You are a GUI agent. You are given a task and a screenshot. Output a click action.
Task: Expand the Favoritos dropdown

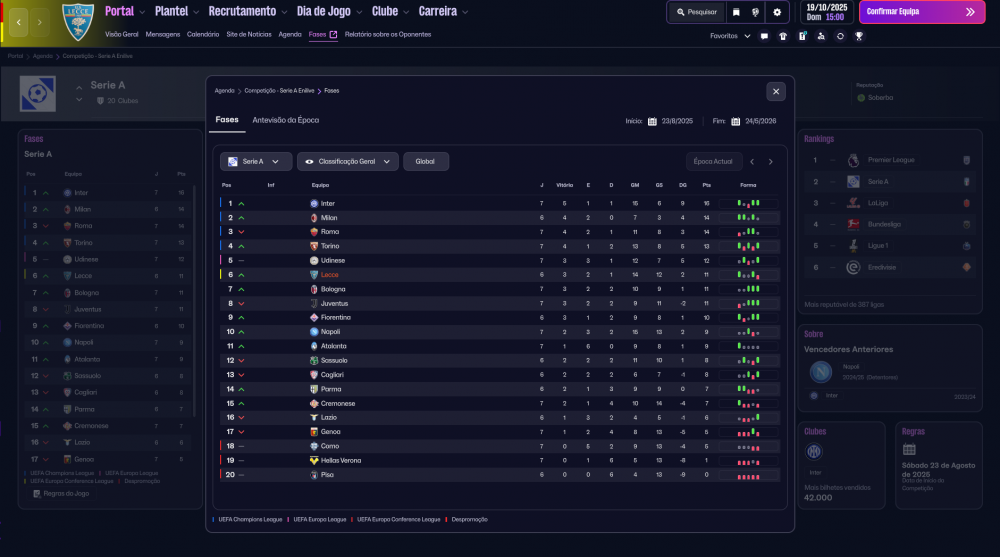[x=730, y=36]
